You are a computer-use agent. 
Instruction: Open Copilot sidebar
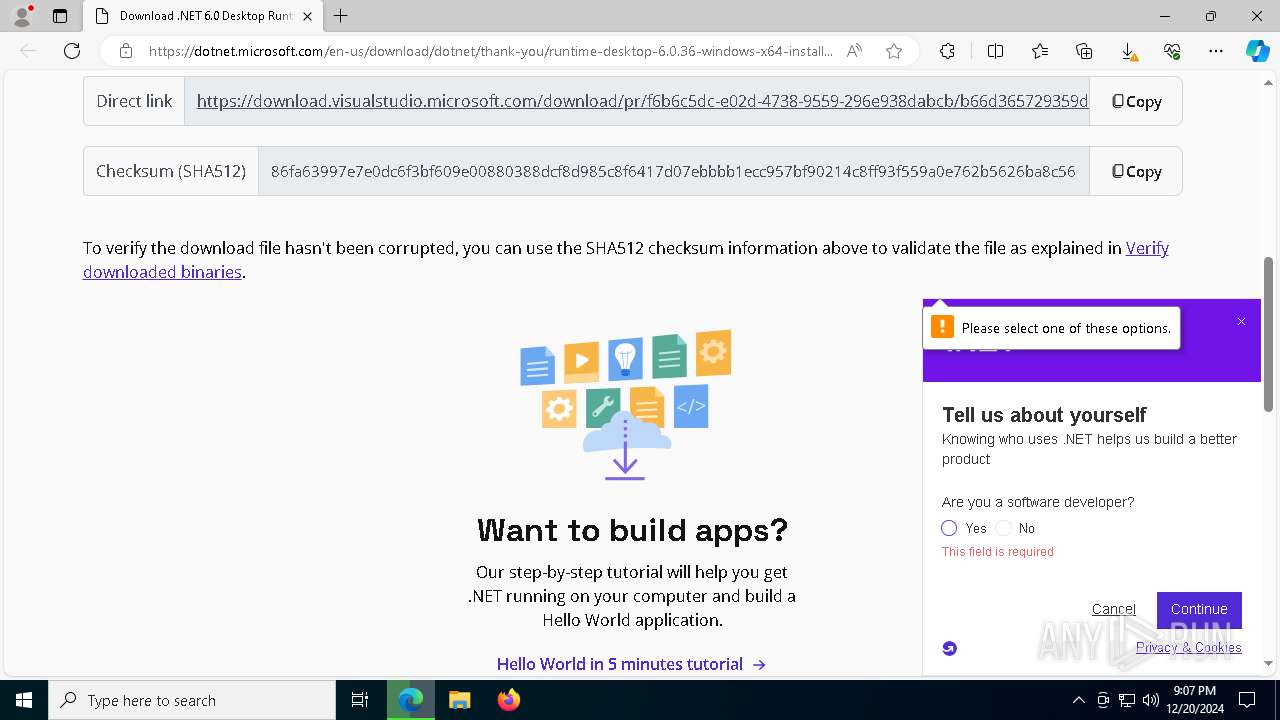pyautogui.click(x=1257, y=51)
